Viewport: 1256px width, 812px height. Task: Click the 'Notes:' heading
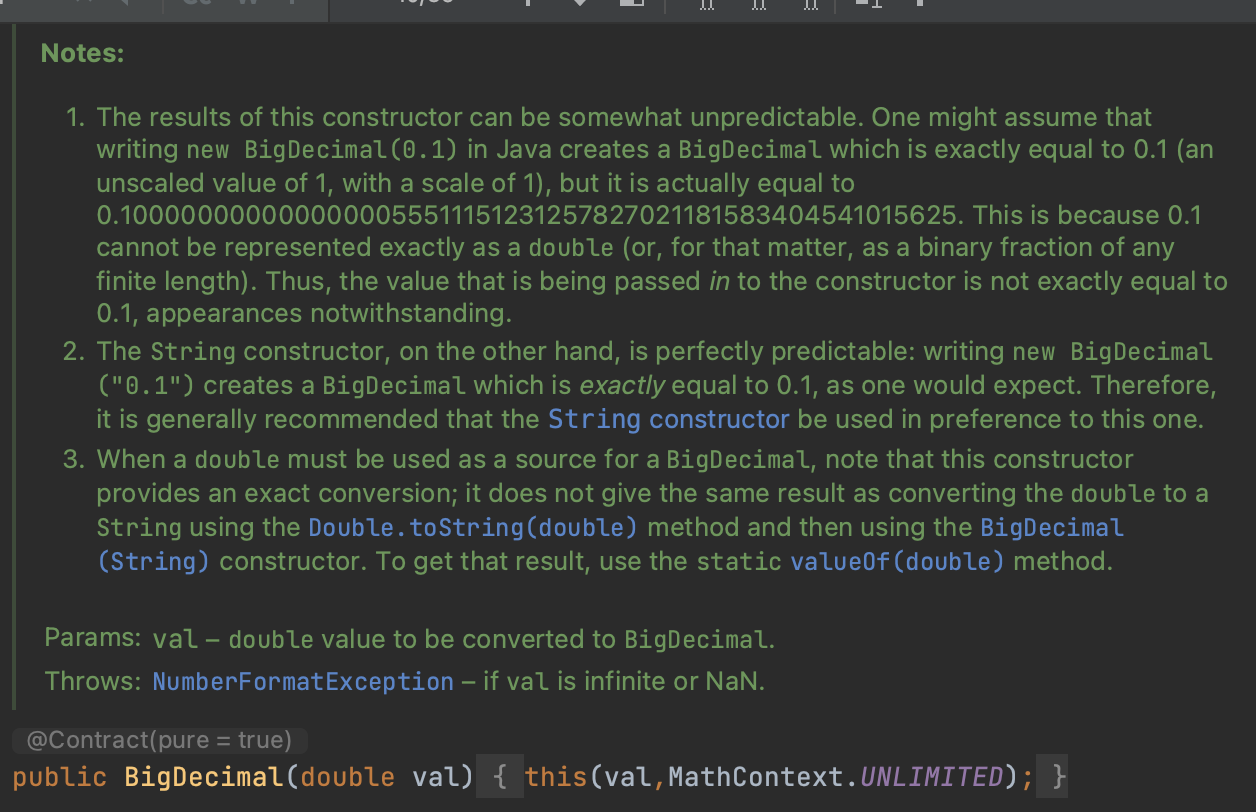tap(82, 53)
